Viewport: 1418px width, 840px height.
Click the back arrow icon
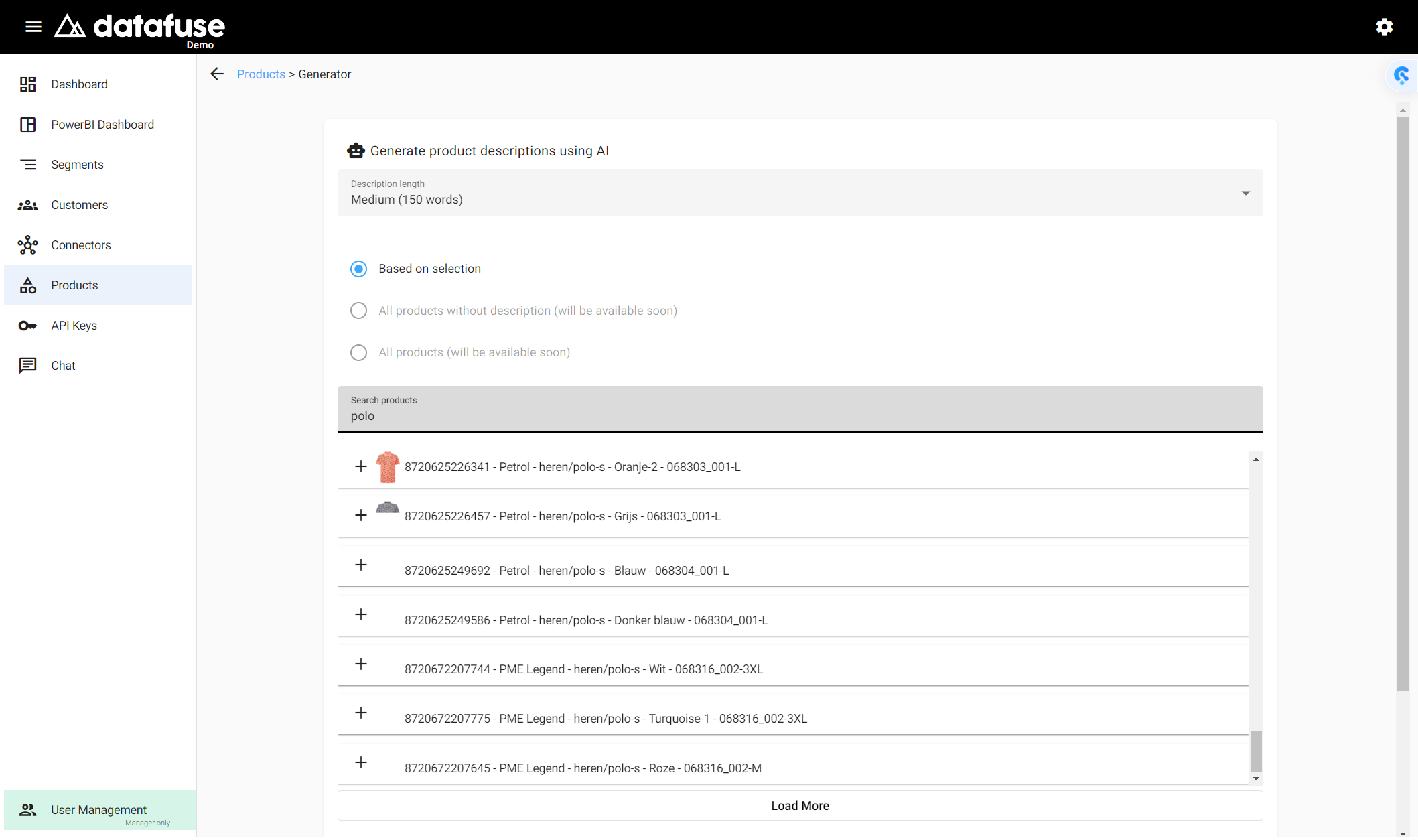pos(217,74)
